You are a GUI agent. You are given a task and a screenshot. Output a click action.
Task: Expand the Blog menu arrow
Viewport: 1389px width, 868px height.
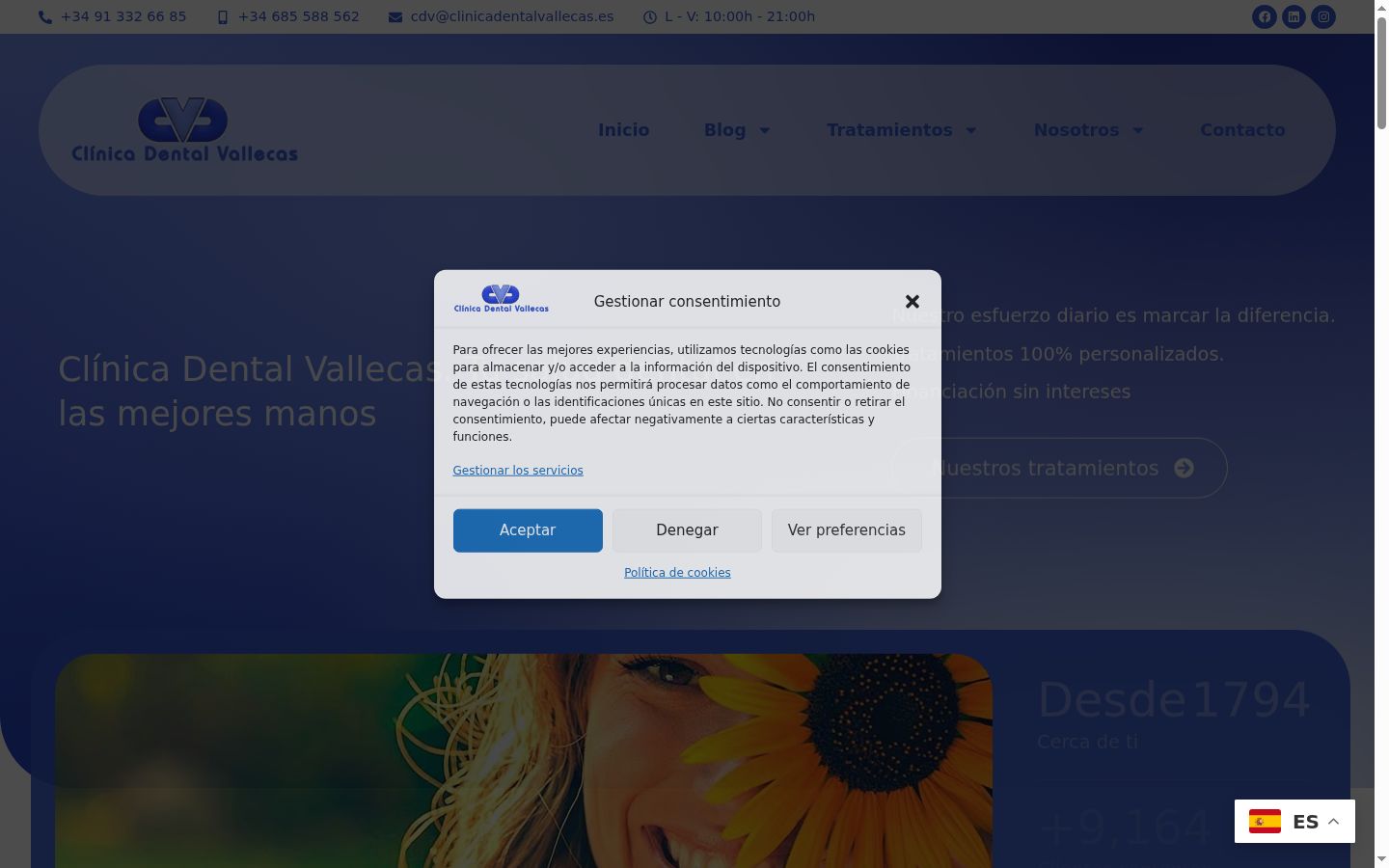(765, 130)
